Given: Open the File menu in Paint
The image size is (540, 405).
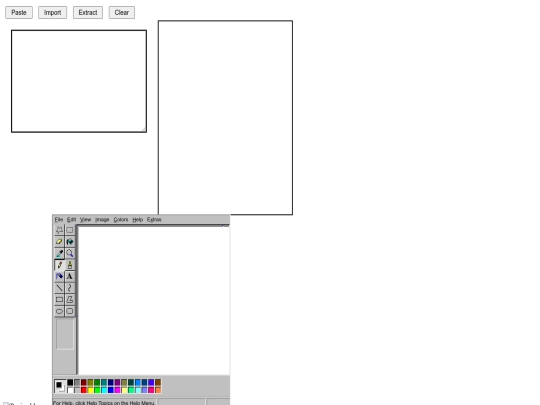Looking at the screenshot, I should click(59, 219).
